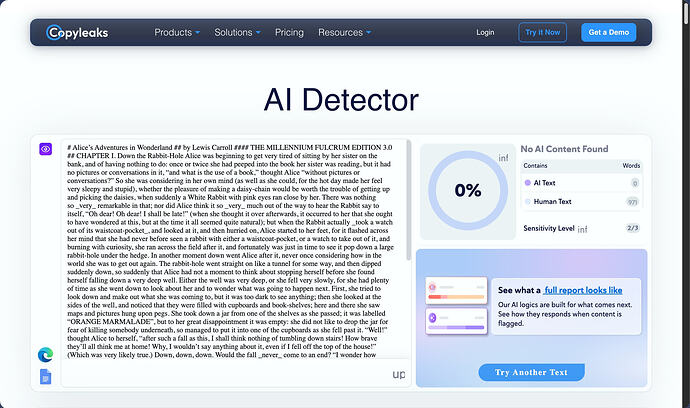
Task: Click the purple AI Text dot
Action: [528, 183]
